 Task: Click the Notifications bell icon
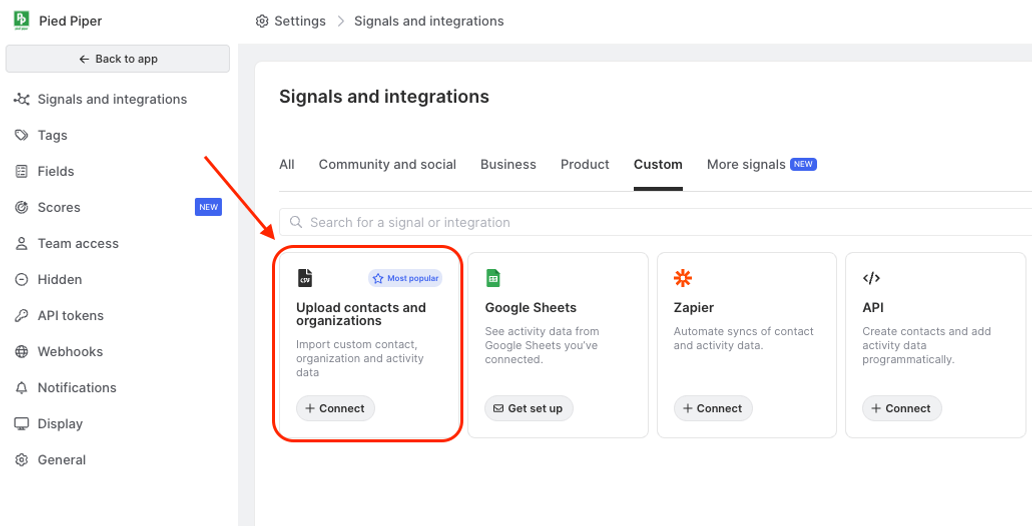point(22,388)
